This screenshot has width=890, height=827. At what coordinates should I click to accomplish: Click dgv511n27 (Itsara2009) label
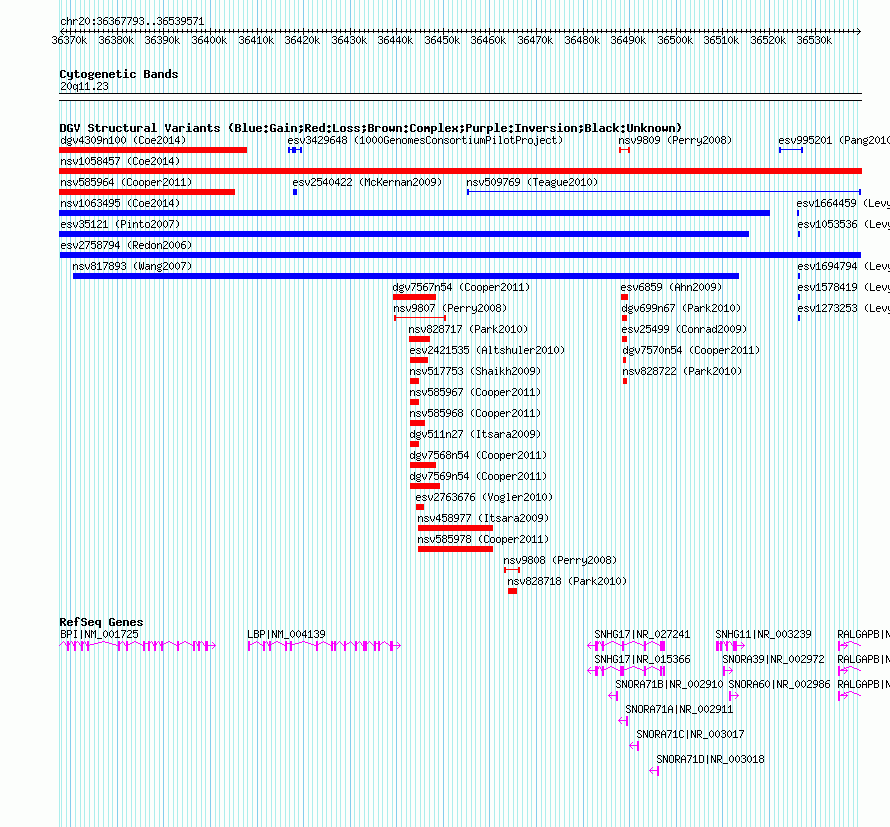[x=475, y=434]
